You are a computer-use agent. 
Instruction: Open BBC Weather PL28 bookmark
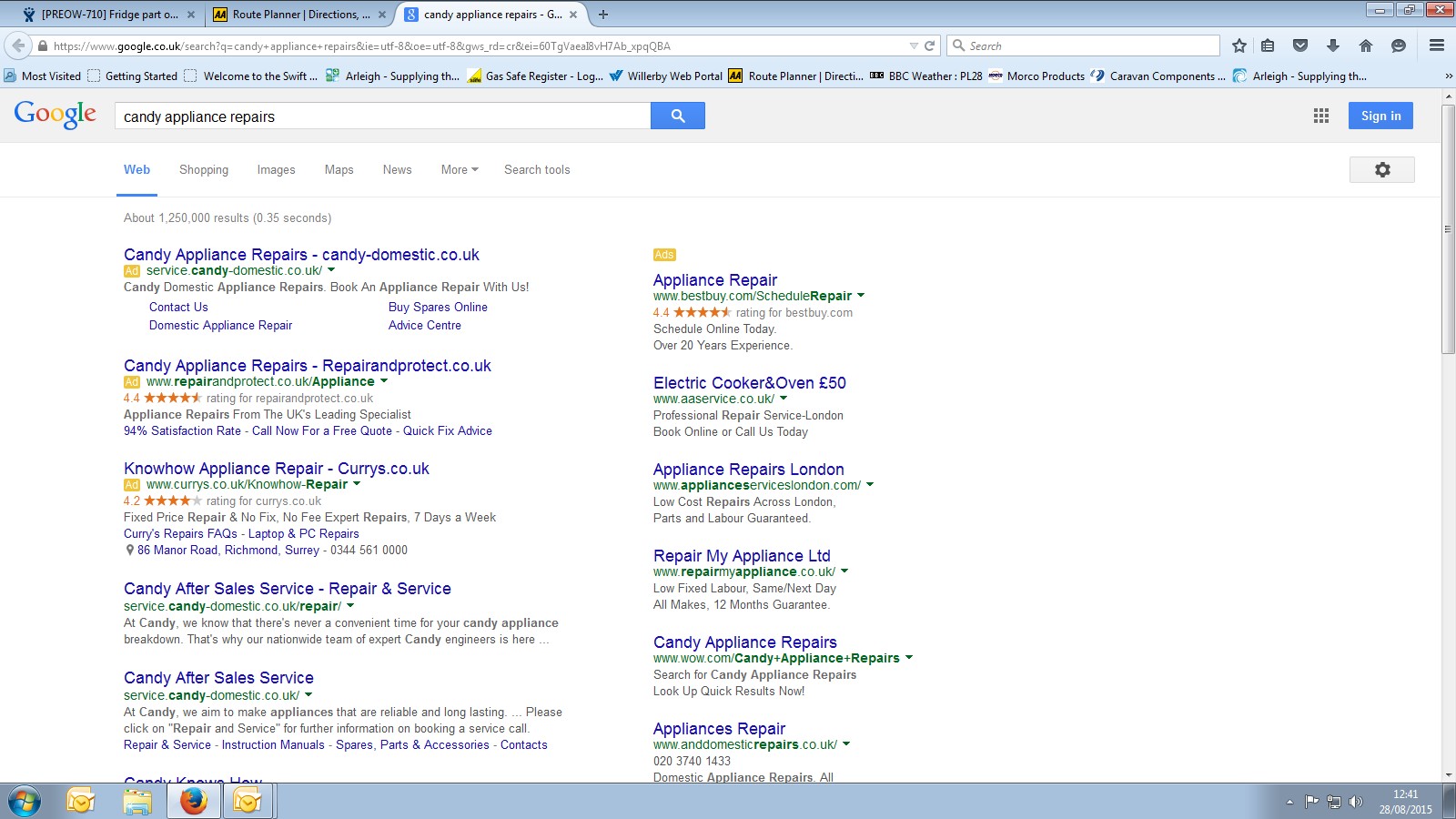click(925, 76)
